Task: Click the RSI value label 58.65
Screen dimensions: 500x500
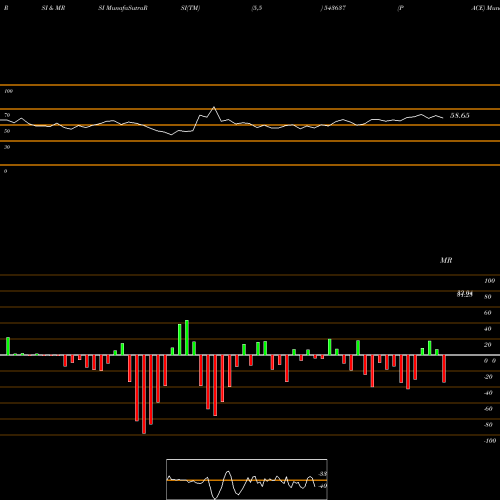Action: [x=460, y=116]
